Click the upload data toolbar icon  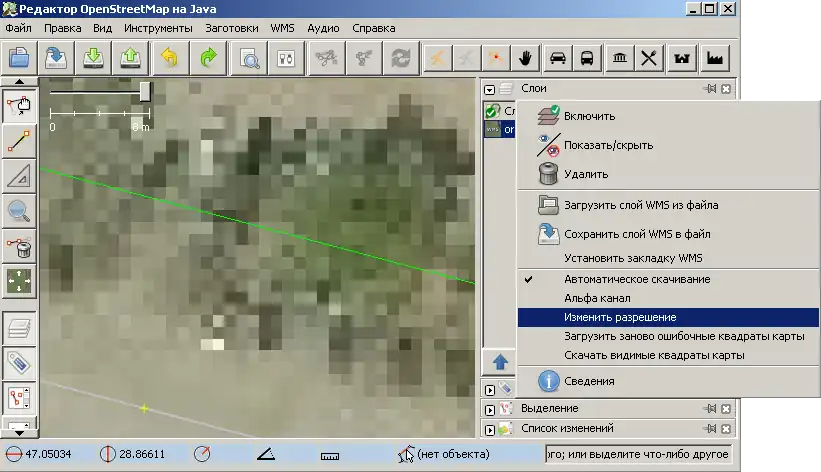coord(131,57)
